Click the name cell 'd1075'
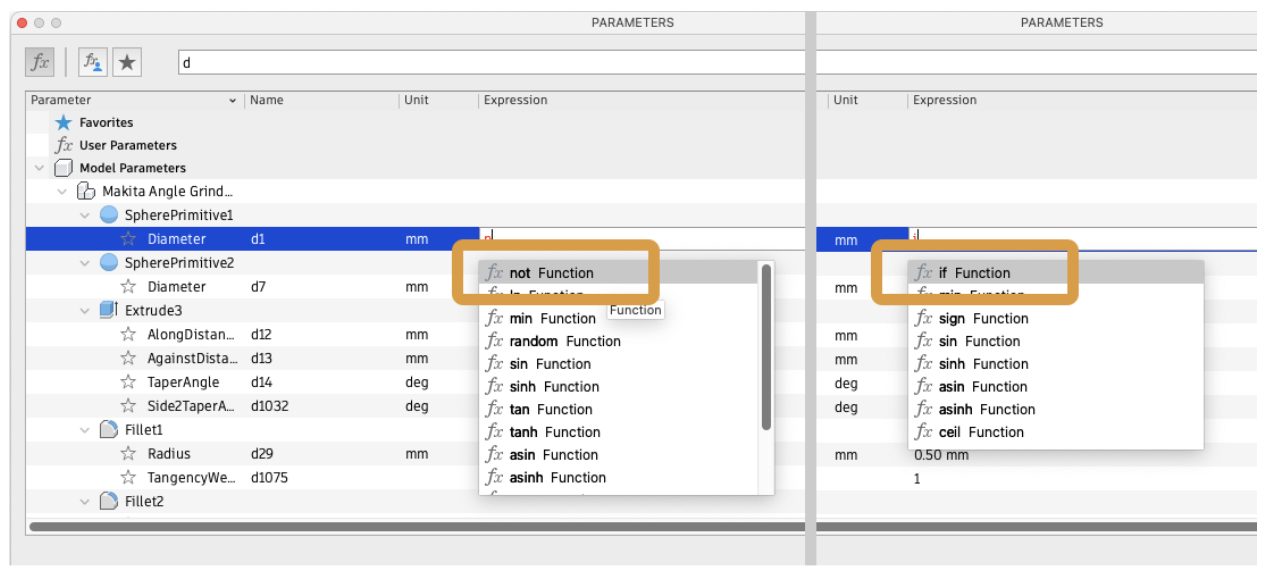The image size is (1266, 576). (x=268, y=478)
